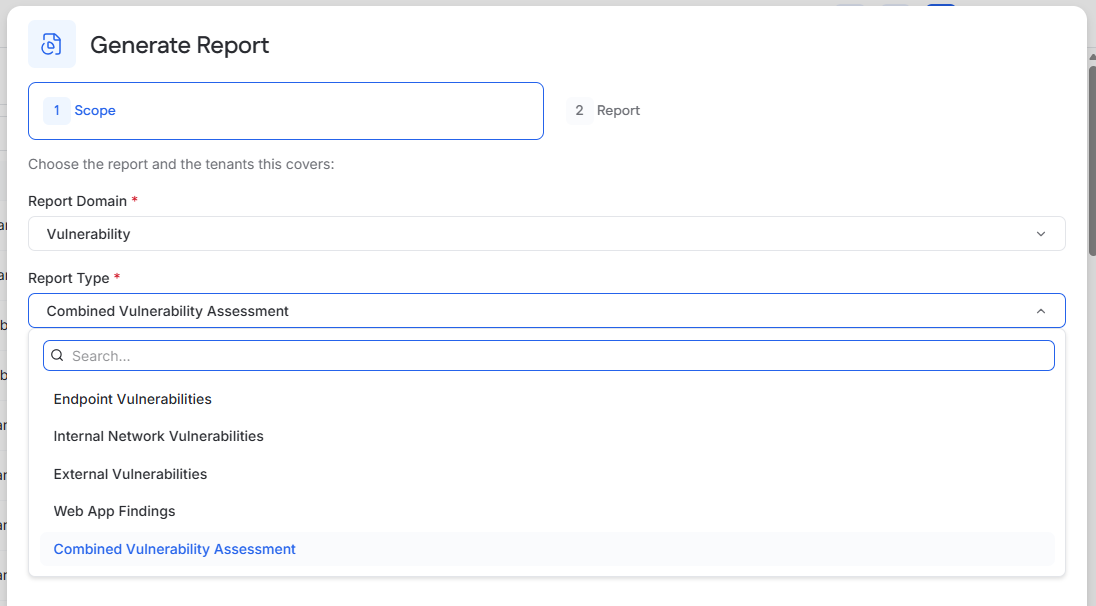This screenshot has width=1096, height=606.
Task: Click the Report Domain chevron arrow
Action: point(1041,234)
